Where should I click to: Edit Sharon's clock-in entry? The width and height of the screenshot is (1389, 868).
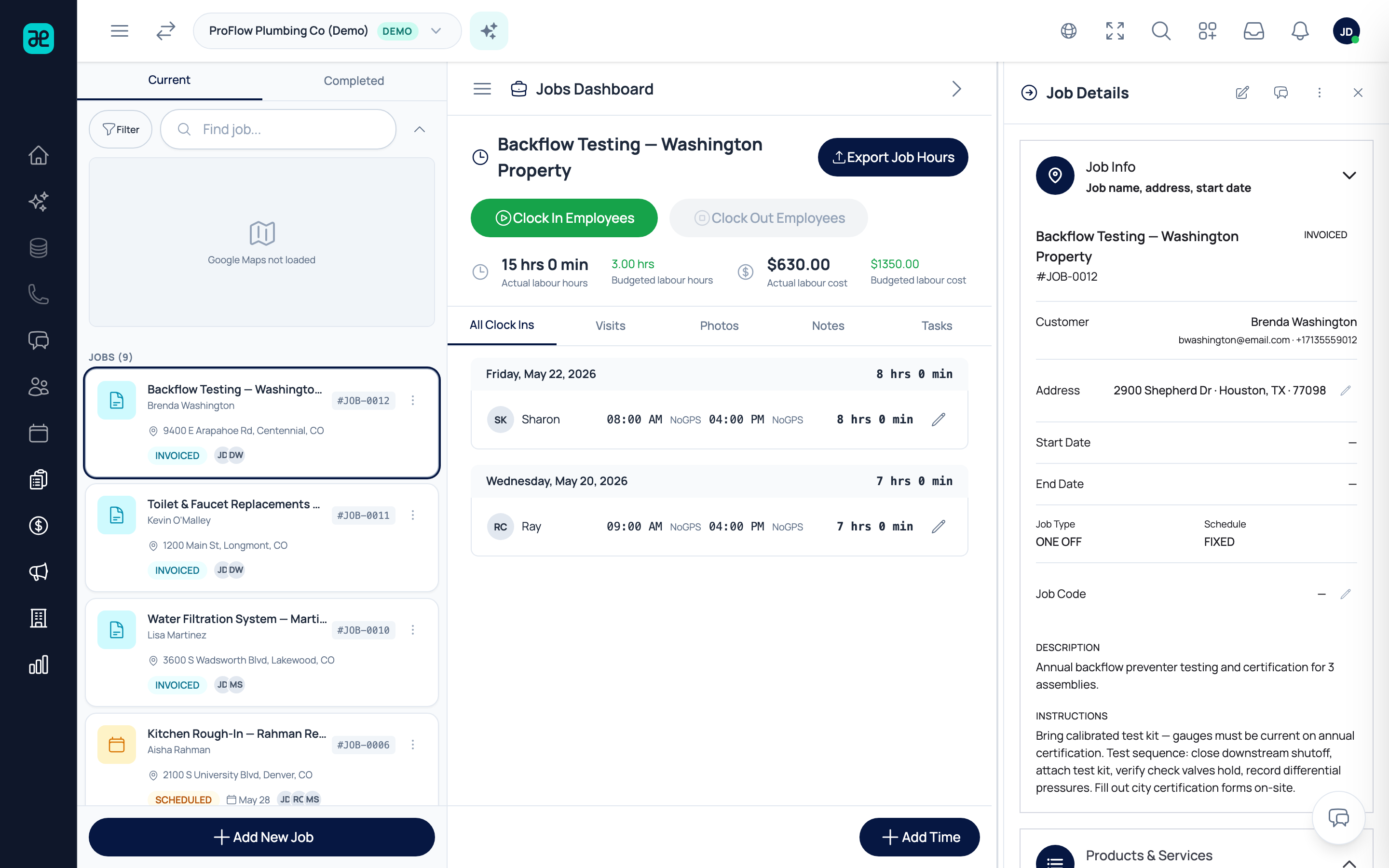pyautogui.click(x=939, y=420)
